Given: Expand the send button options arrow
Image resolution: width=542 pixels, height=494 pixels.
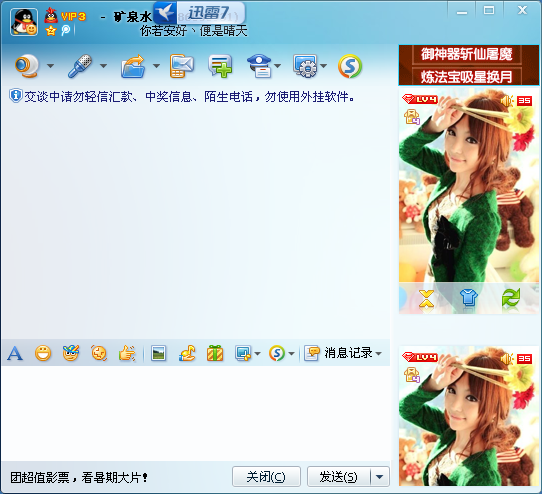Looking at the screenshot, I should click(x=380, y=477).
